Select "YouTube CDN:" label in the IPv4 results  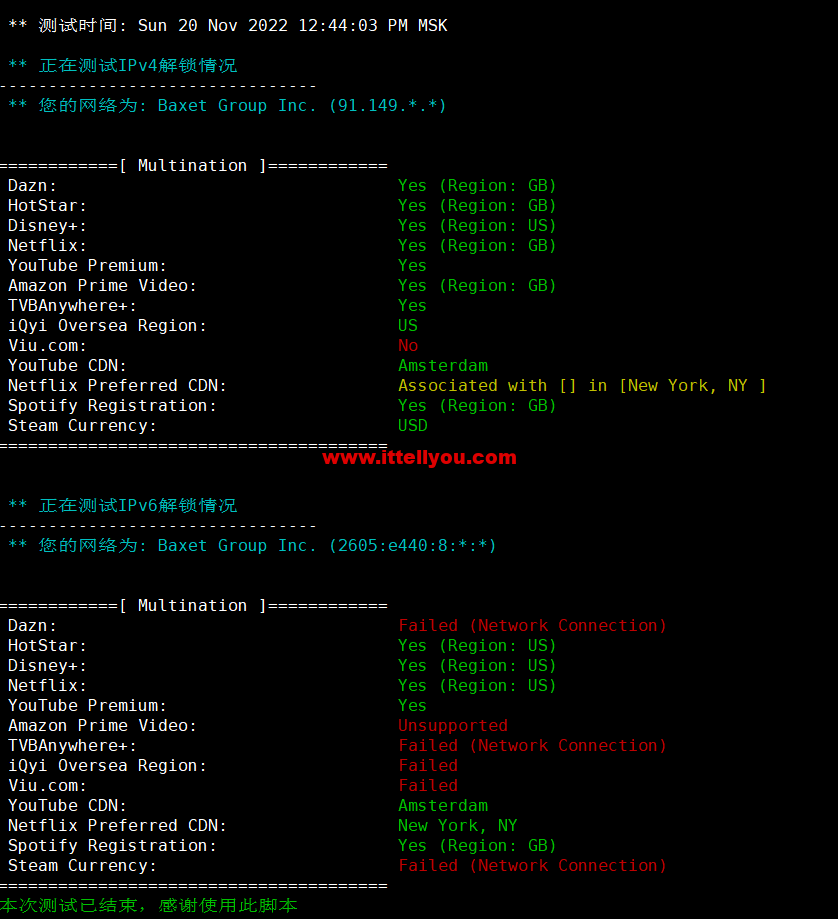[67, 365]
